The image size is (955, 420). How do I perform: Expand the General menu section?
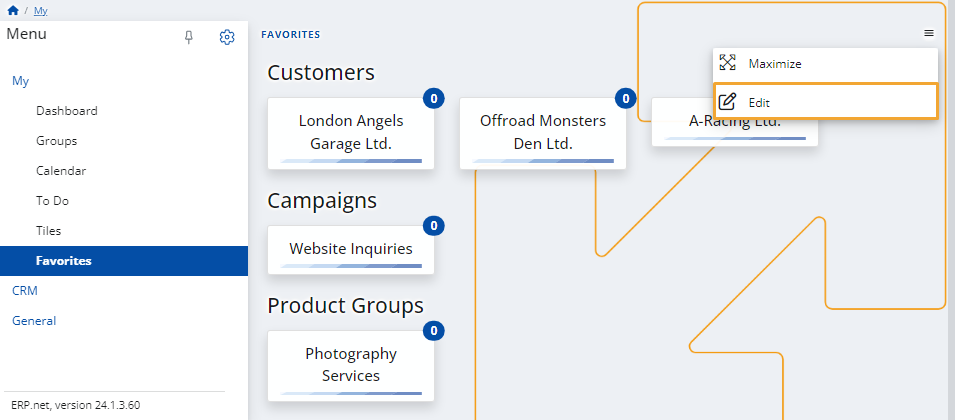[x=34, y=321]
